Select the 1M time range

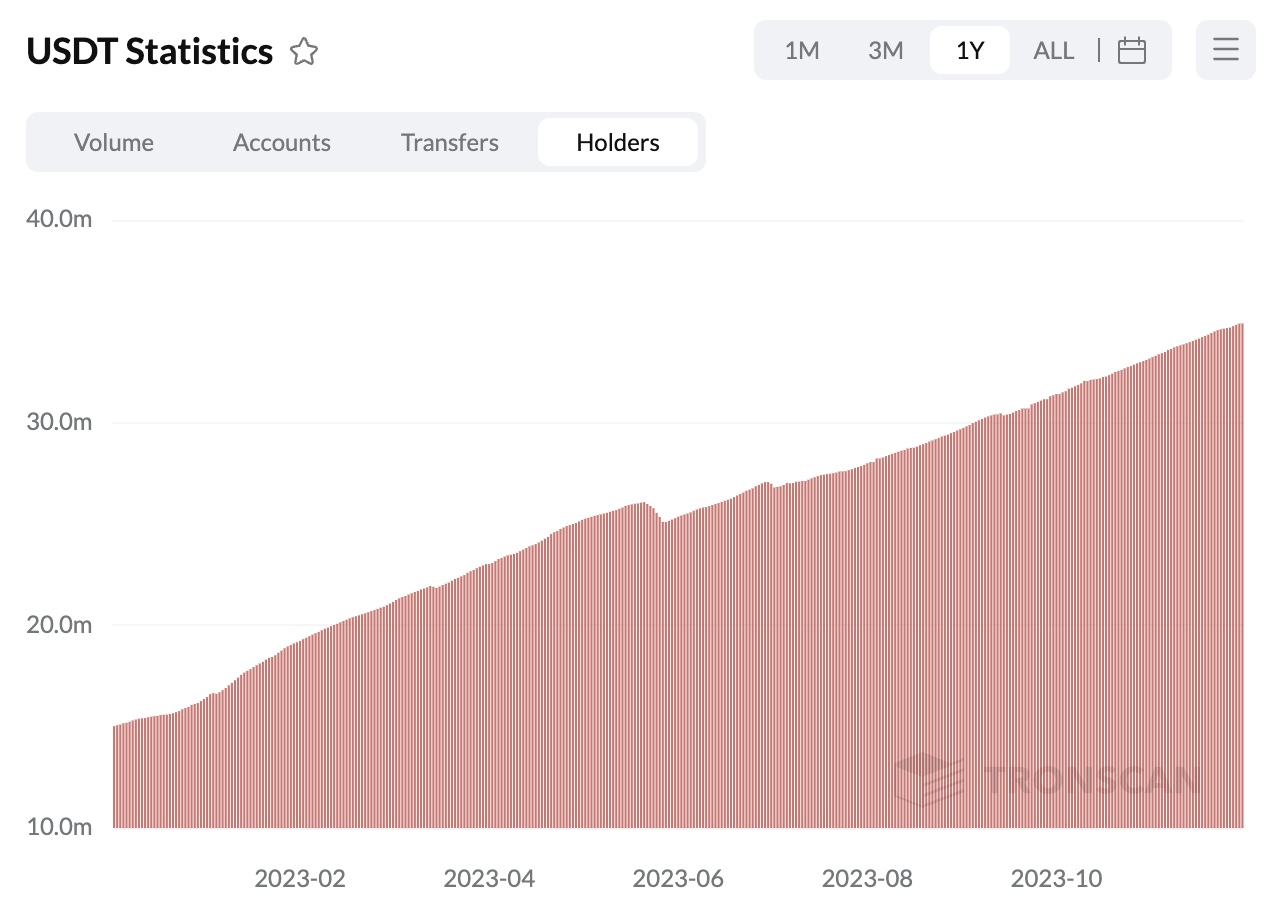[802, 50]
